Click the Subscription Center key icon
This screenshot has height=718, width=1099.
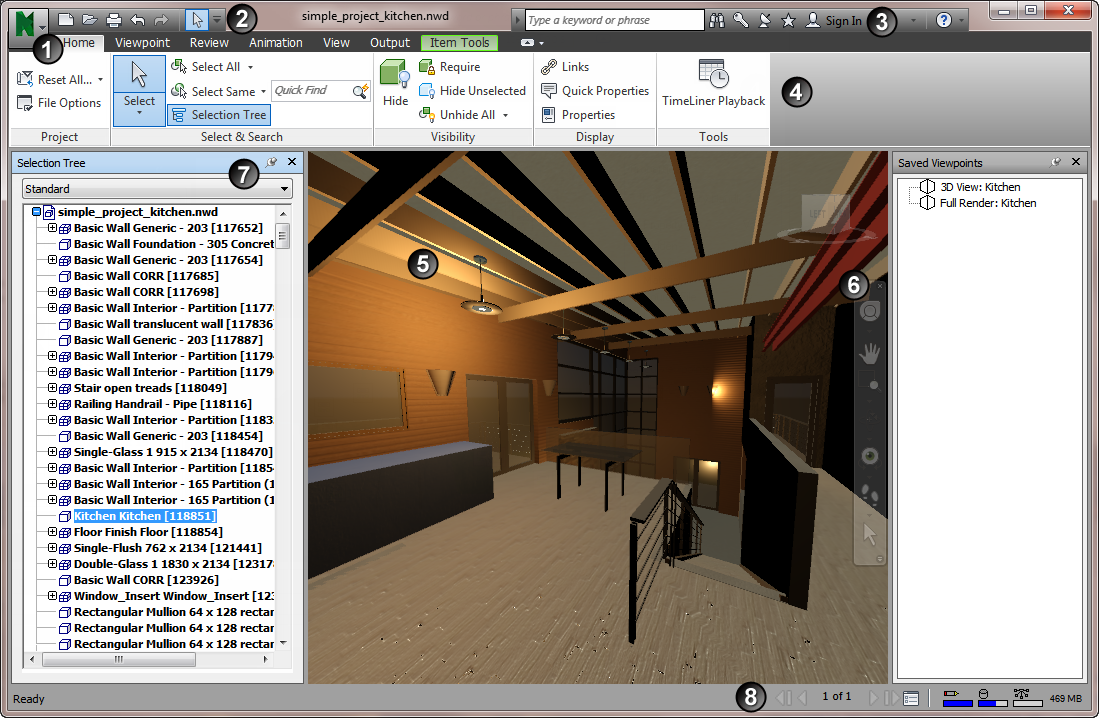(x=741, y=20)
